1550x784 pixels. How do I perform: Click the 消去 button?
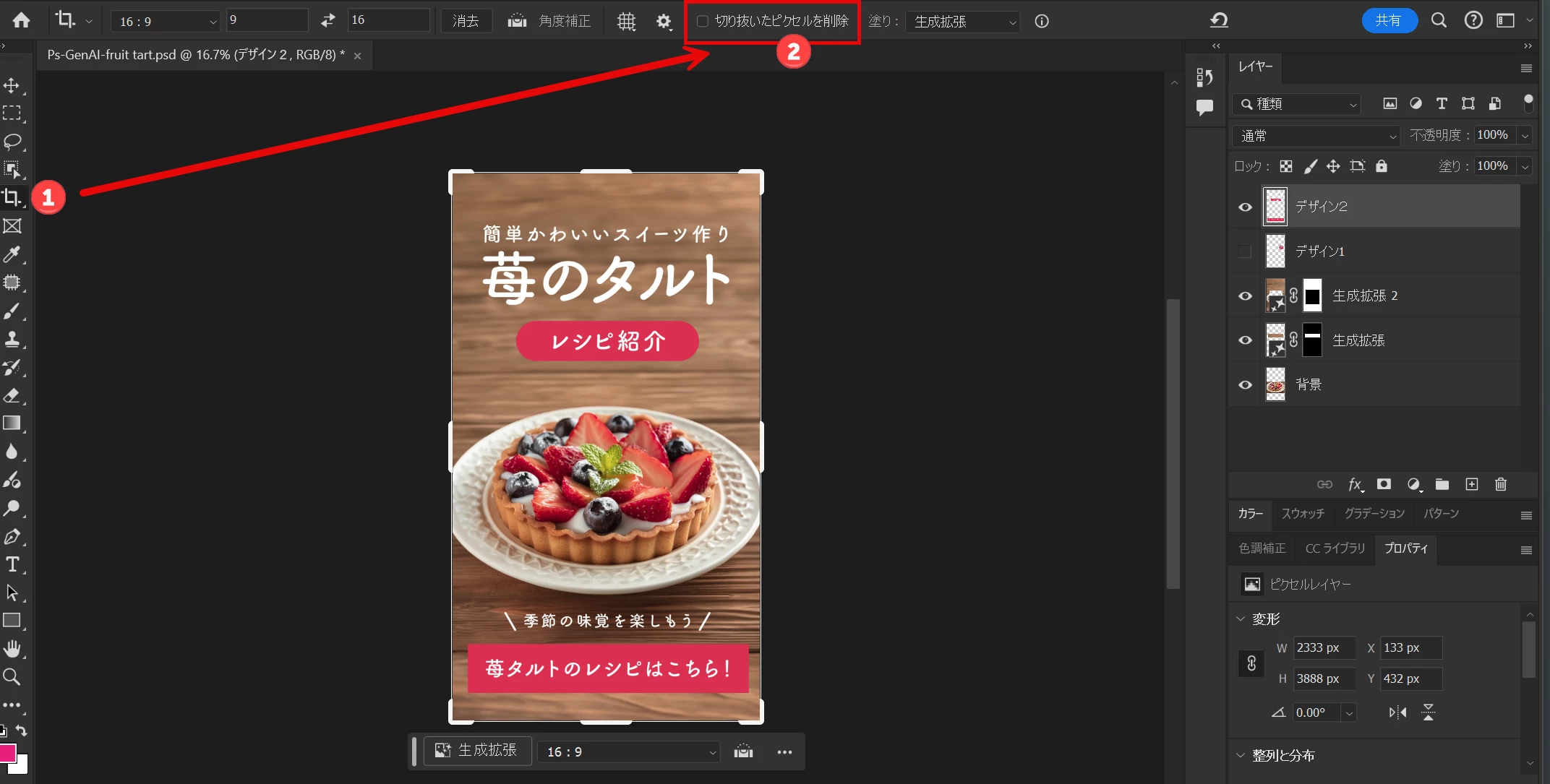(466, 21)
